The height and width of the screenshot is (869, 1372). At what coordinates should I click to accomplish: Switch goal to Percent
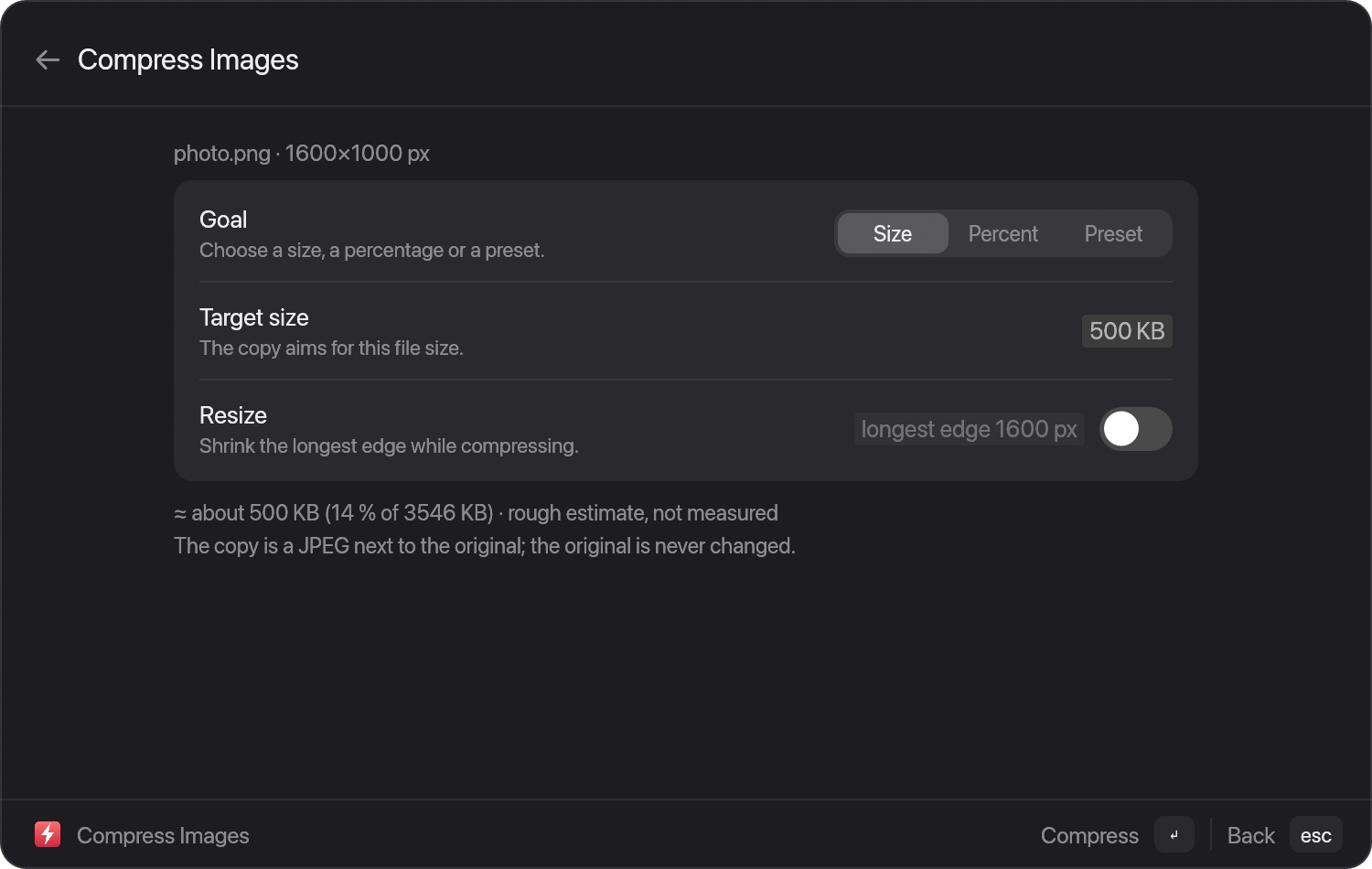(1003, 233)
